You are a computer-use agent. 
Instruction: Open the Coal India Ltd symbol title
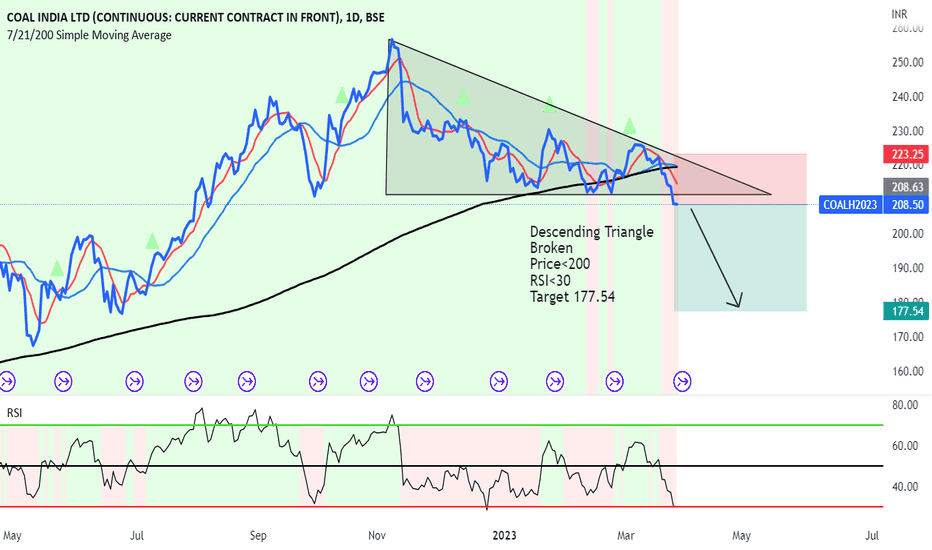[x=196, y=17]
